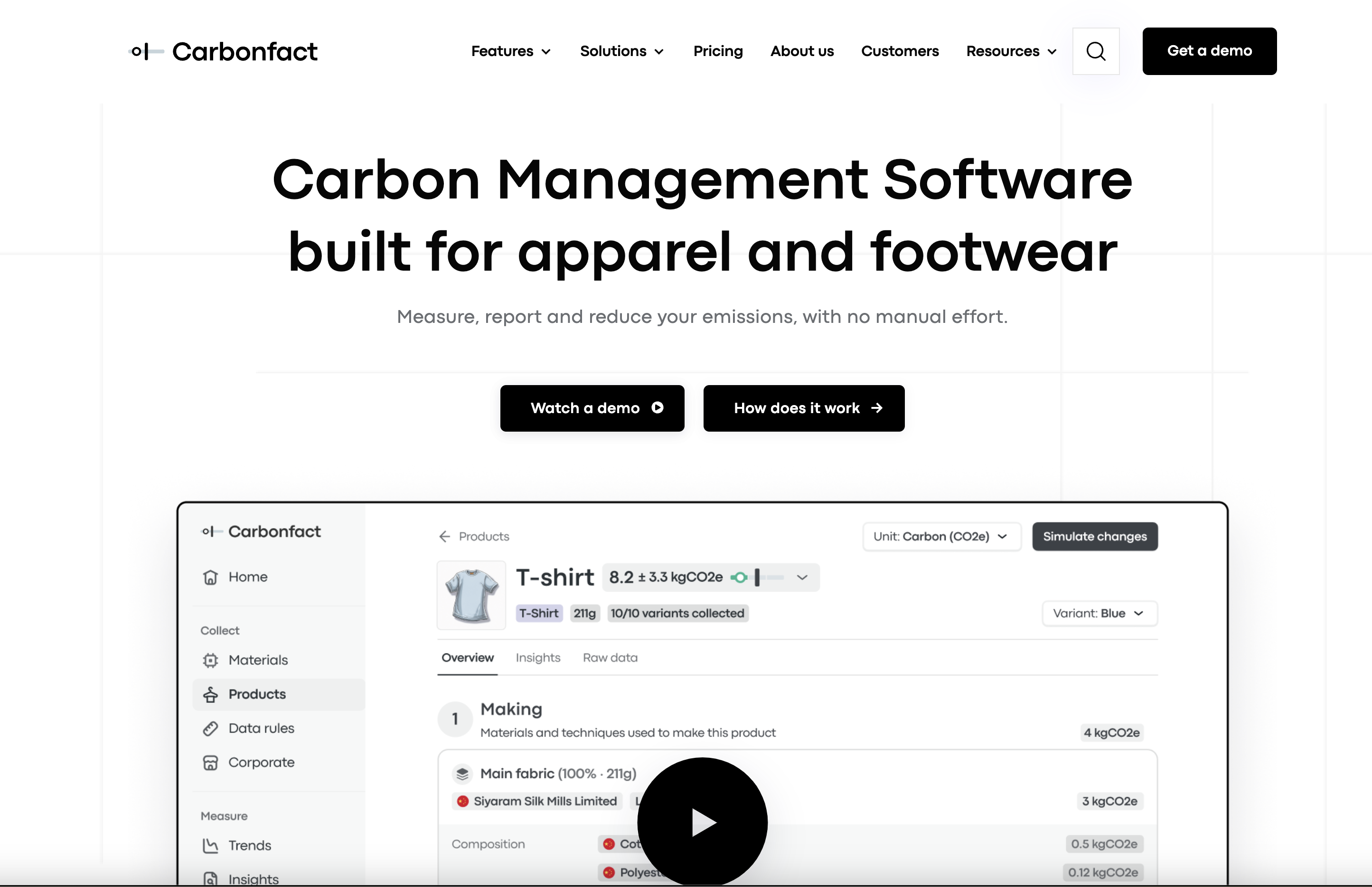Click the 0.5 kgCO2e composition badge
Viewport: 1372px width, 887px height.
pos(1104,844)
